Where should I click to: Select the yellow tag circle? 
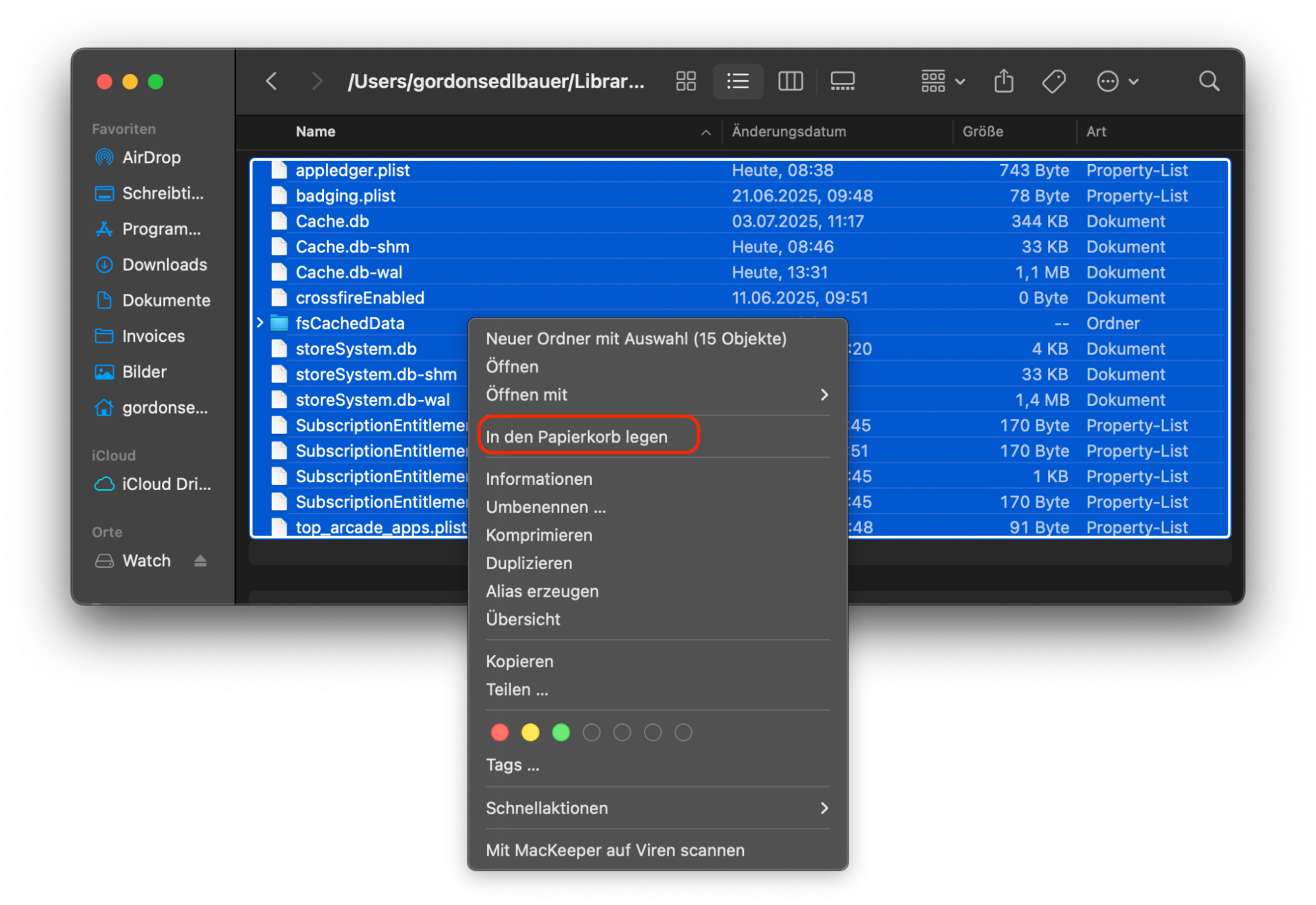[x=530, y=732]
